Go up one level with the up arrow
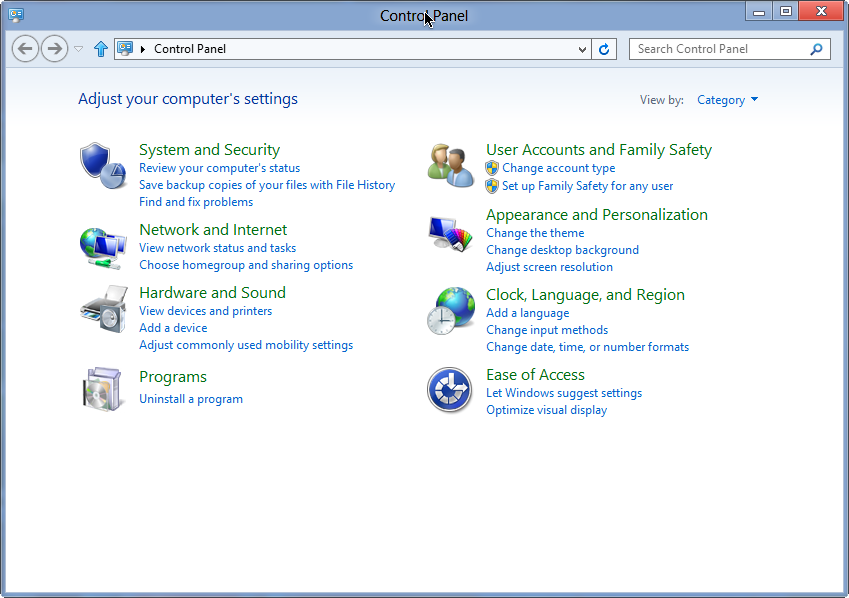 coord(101,49)
